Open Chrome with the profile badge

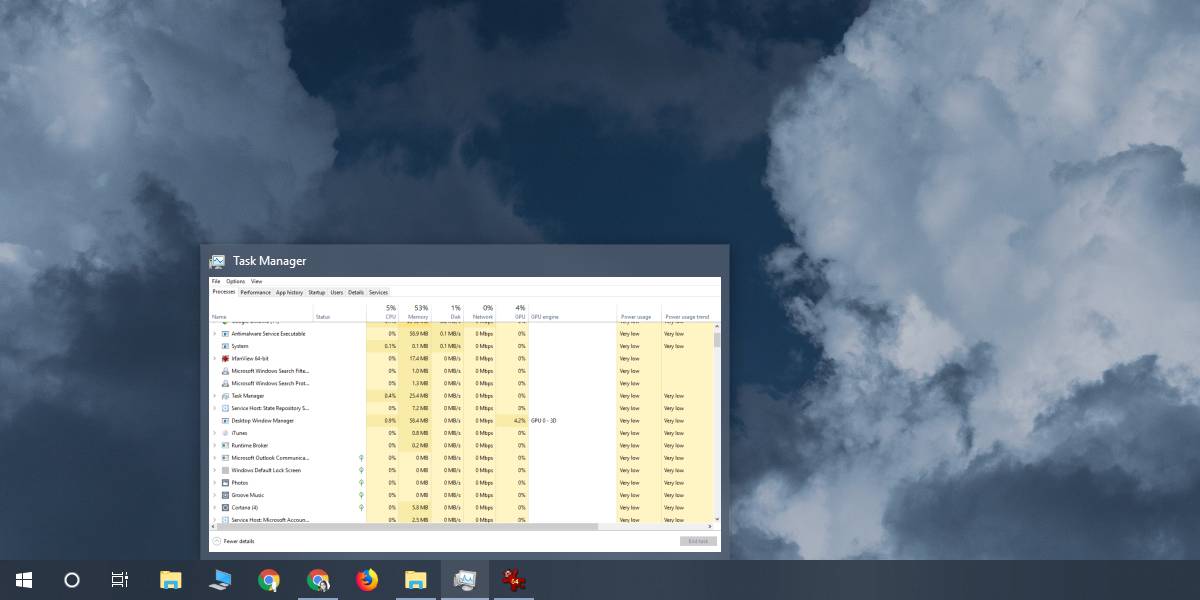pos(318,580)
